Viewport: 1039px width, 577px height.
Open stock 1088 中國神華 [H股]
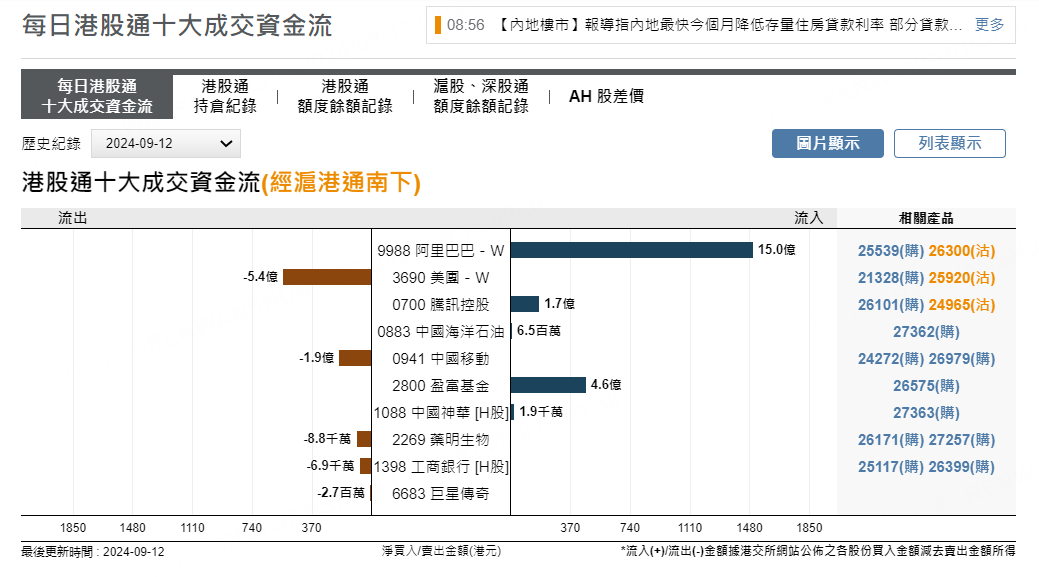point(441,413)
